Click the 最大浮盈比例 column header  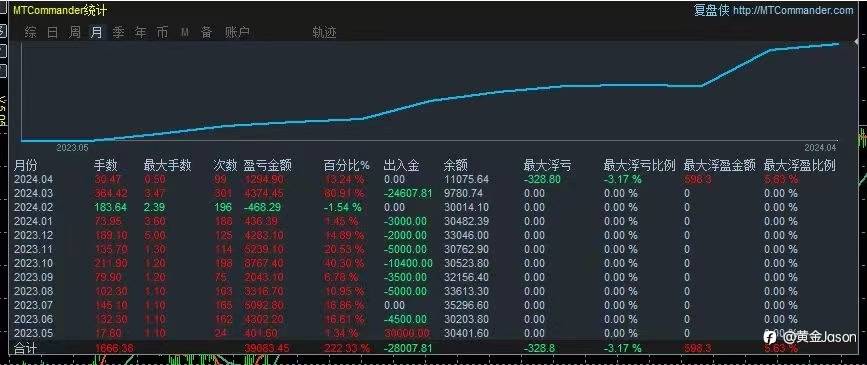point(800,165)
